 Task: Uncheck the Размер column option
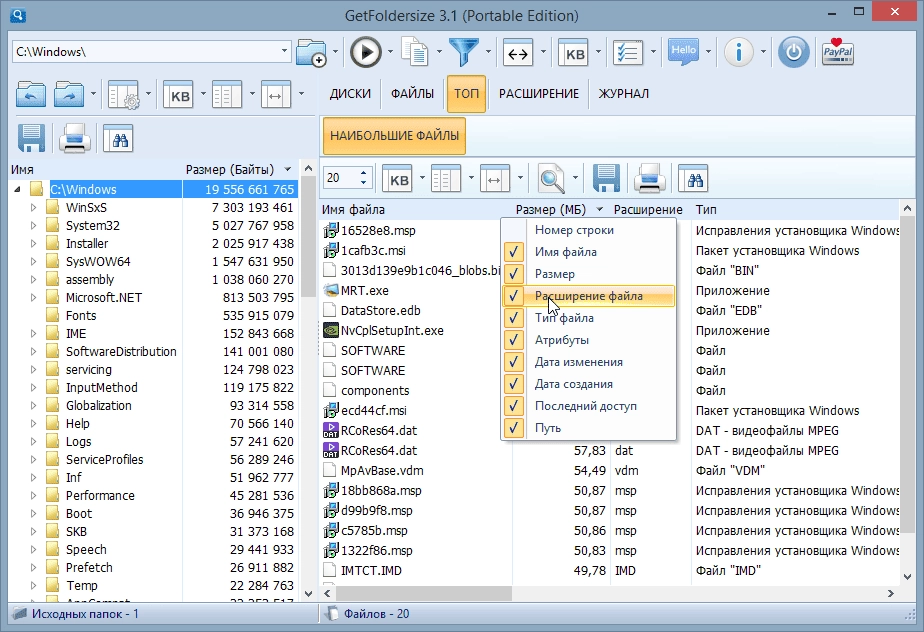tap(588, 274)
